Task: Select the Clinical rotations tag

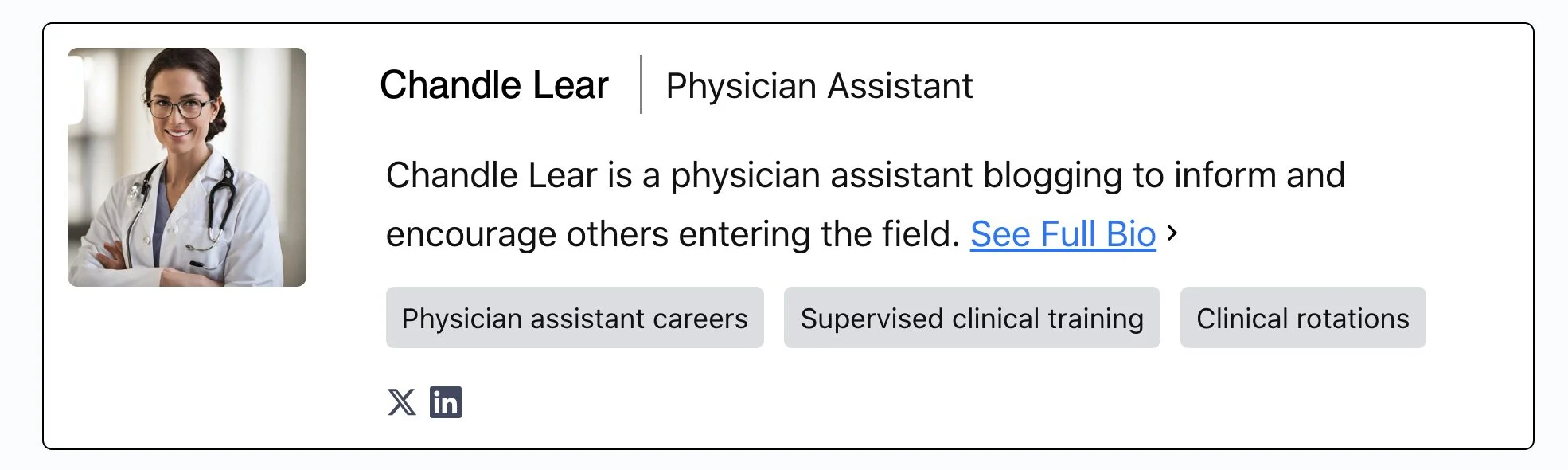Action: coord(1303,318)
